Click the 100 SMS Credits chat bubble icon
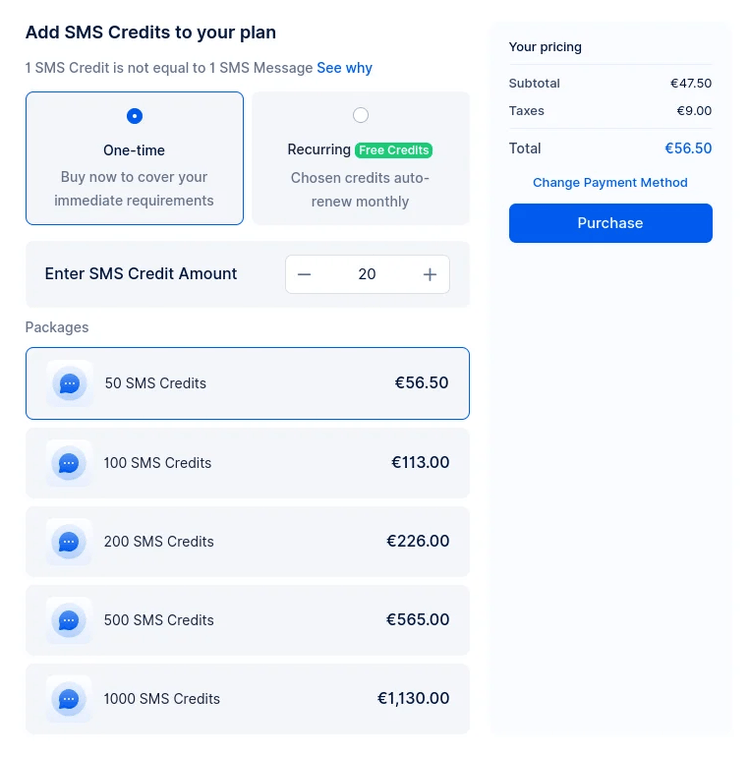This screenshot has height=757, width=750. [x=69, y=463]
